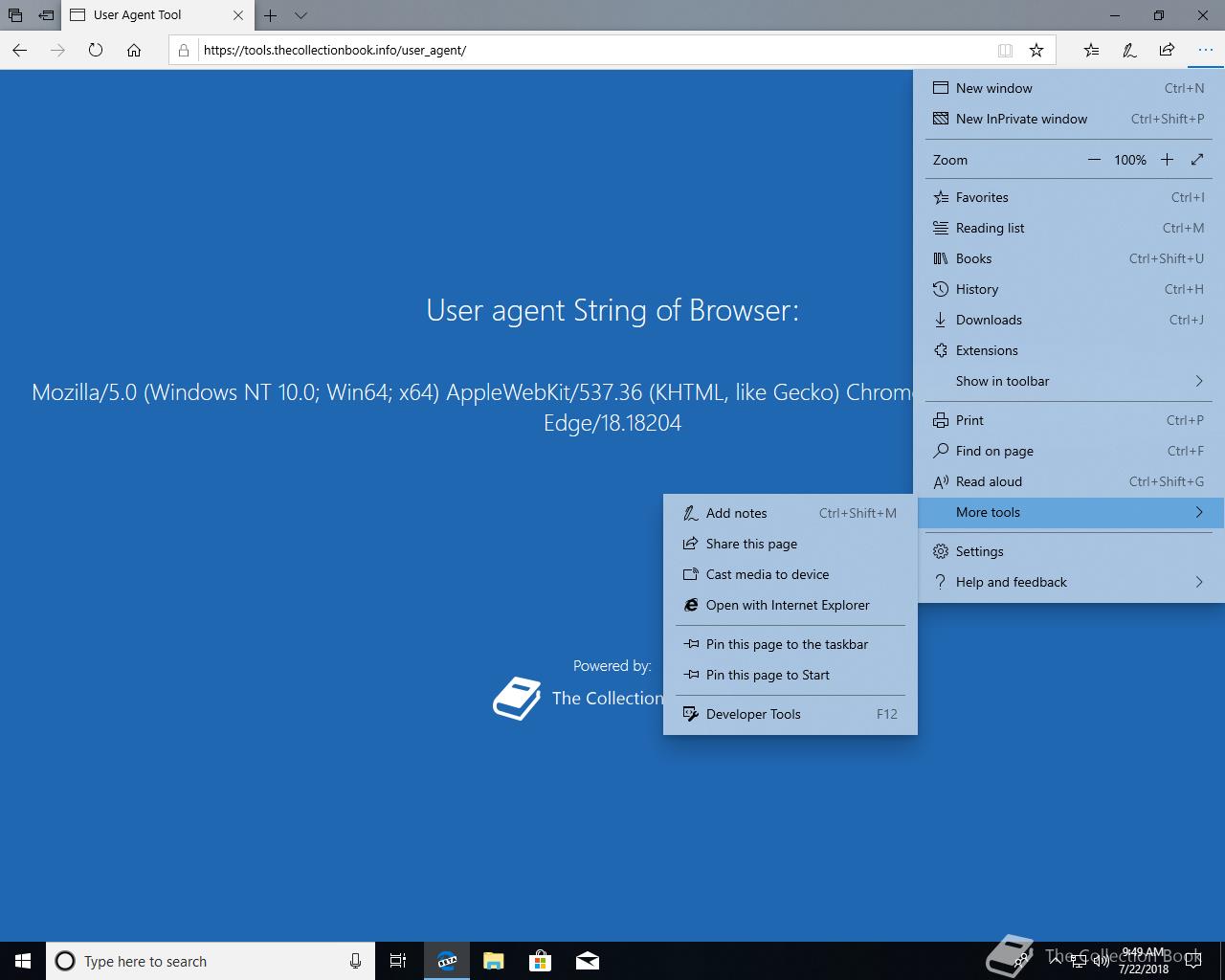Select Find on page
1225x980 pixels.
pos(1070,451)
